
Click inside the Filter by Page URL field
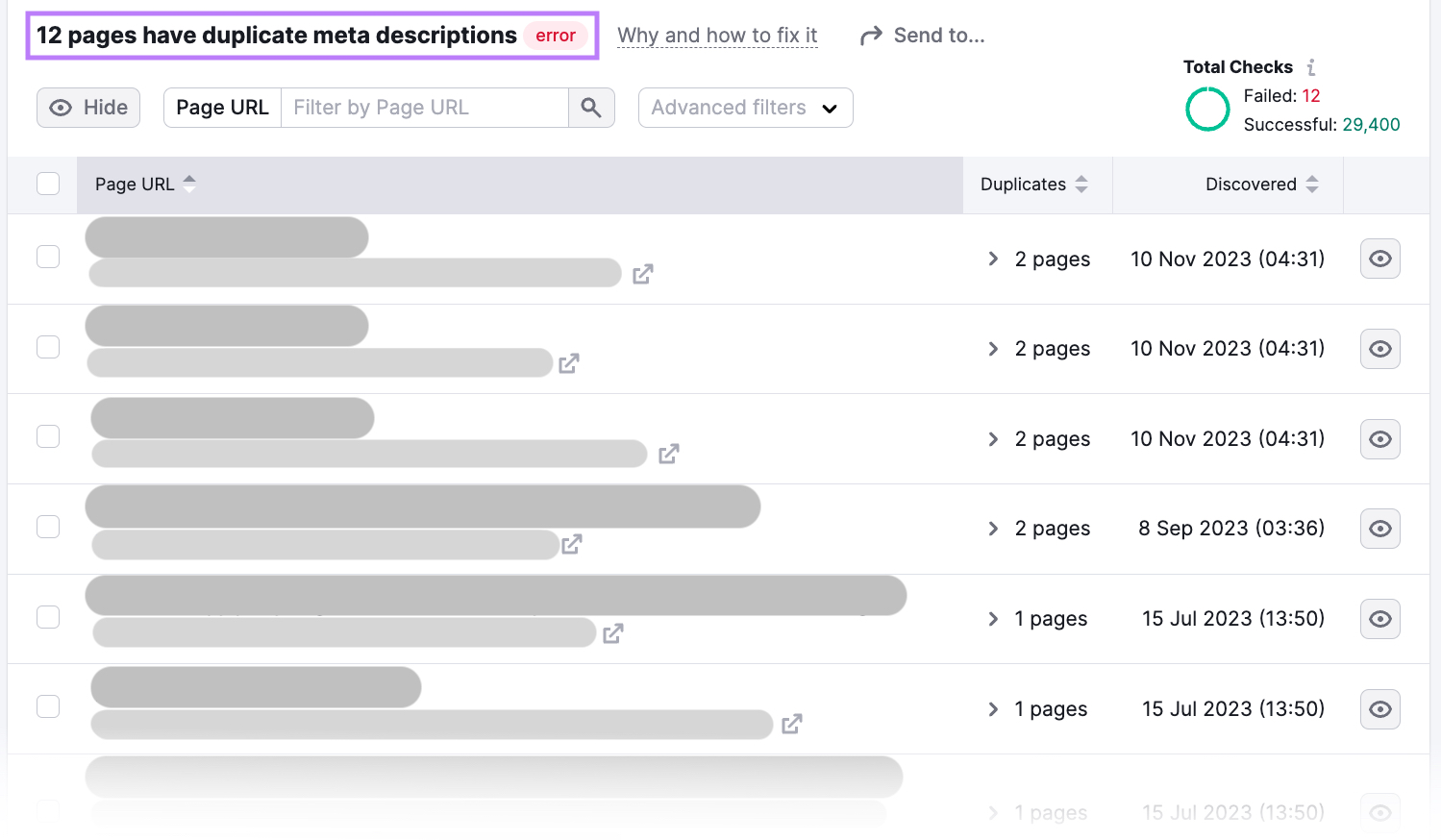tap(423, 107)
